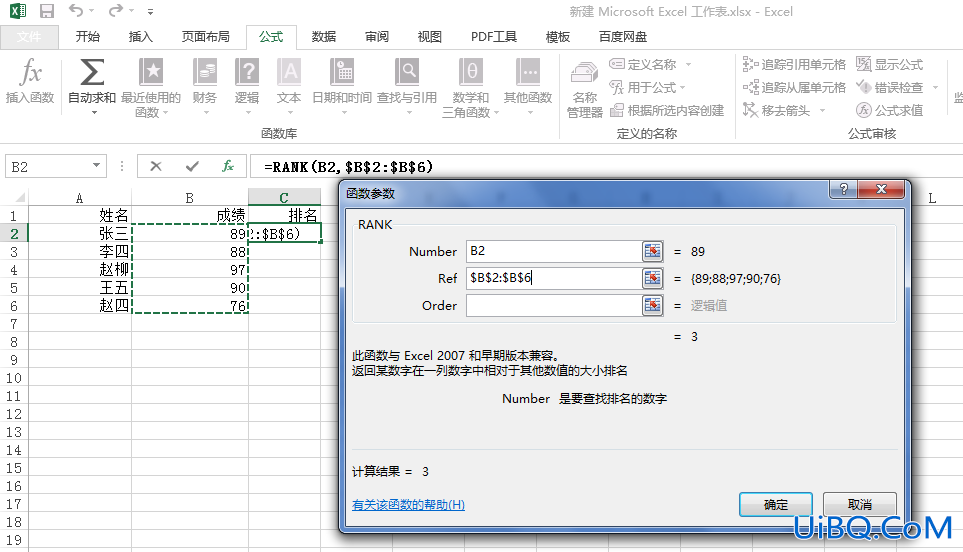Screen dimensions: 963x552
Task: Click the empty Order input field
Action: tap(554, 305)
